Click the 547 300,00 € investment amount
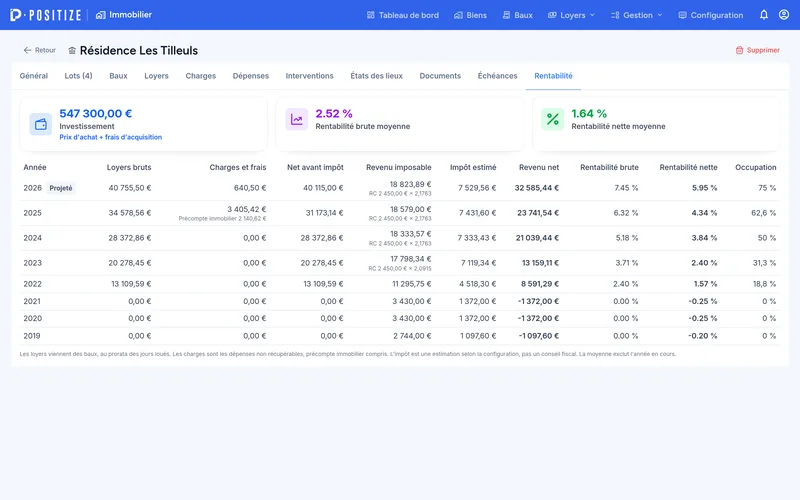 [95, 113]
